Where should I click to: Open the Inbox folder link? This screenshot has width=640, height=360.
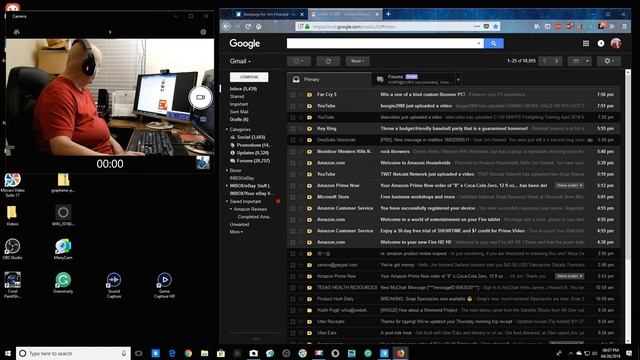243,89
